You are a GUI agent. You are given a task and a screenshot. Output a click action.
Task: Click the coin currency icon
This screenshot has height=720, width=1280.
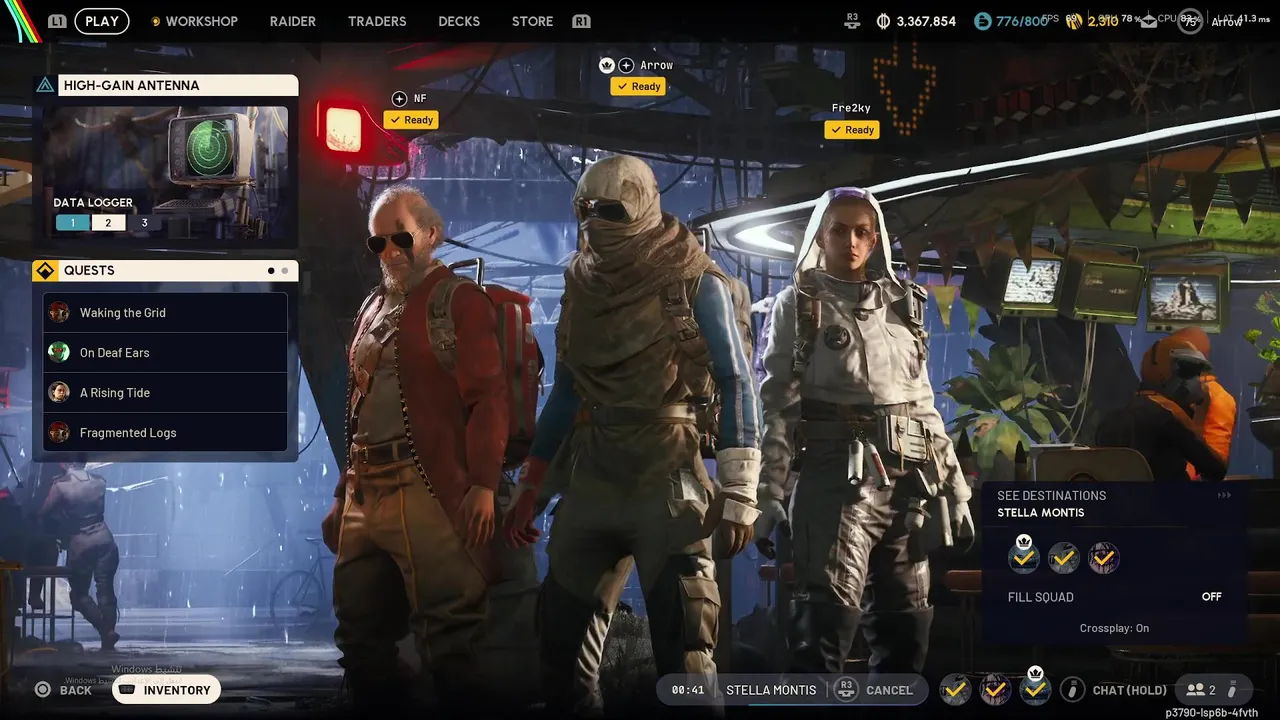tap(883, 21)
